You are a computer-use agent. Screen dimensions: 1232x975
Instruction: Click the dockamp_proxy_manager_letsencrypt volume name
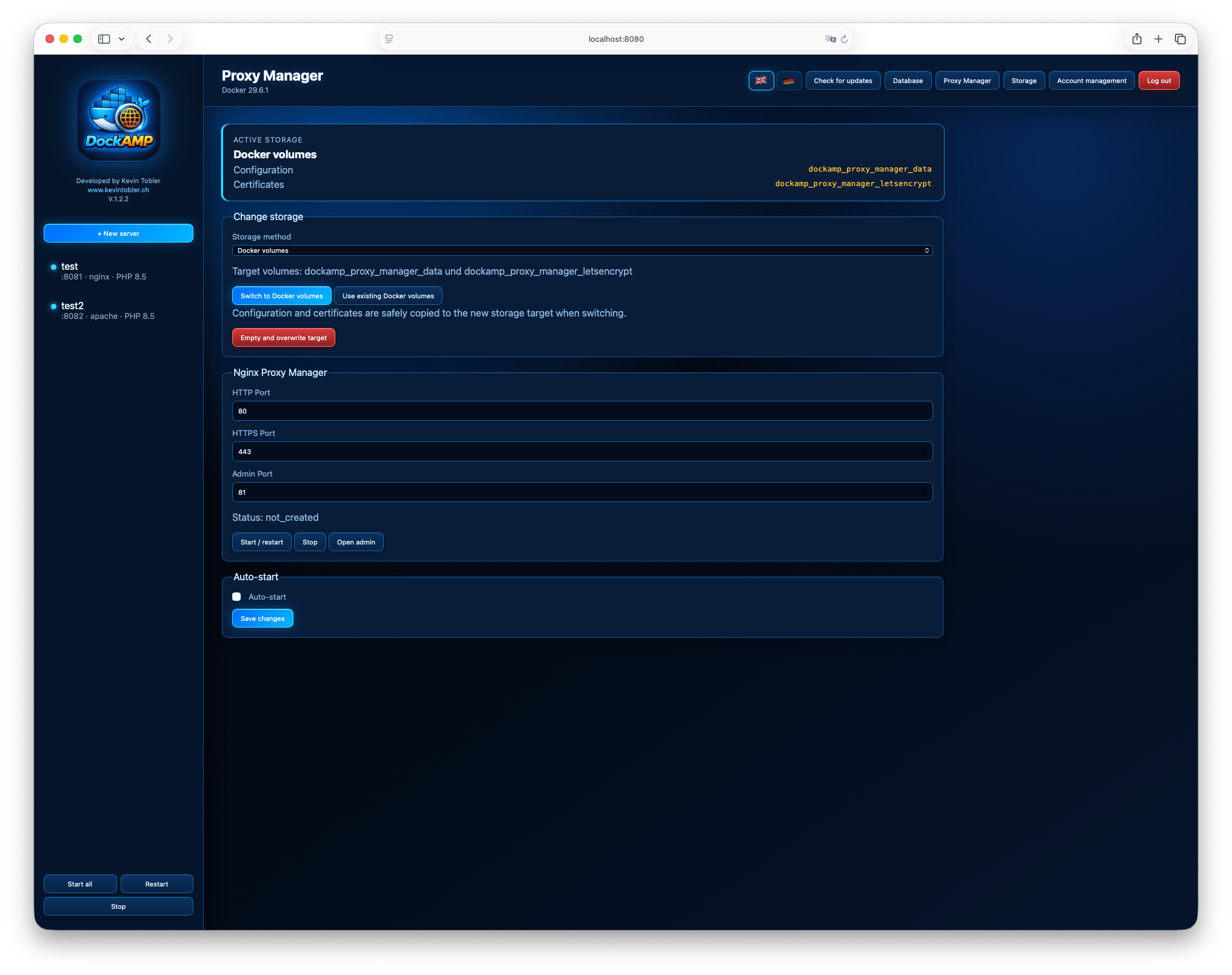point(853,184)
